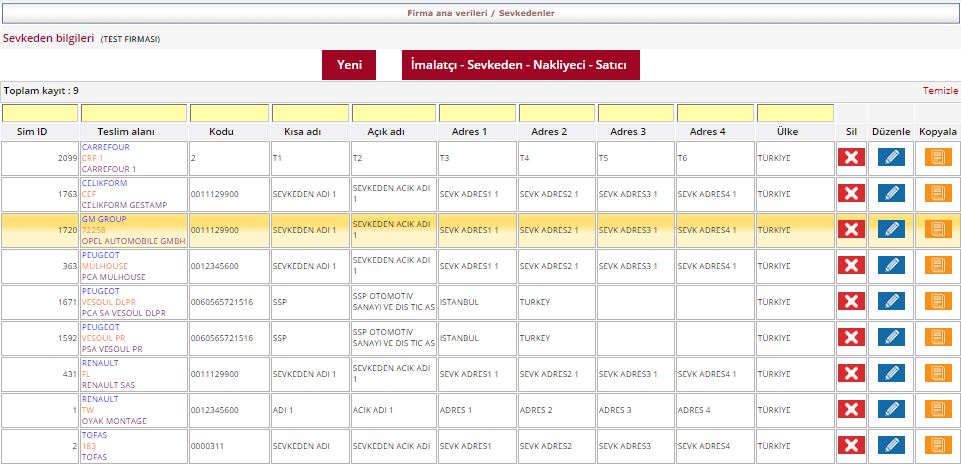The width and height of the screenshot is (961, 467).
Task: Delete the PEUGEOT MULHOUSE row with Sim ID 363
Action: coord(851,265)
